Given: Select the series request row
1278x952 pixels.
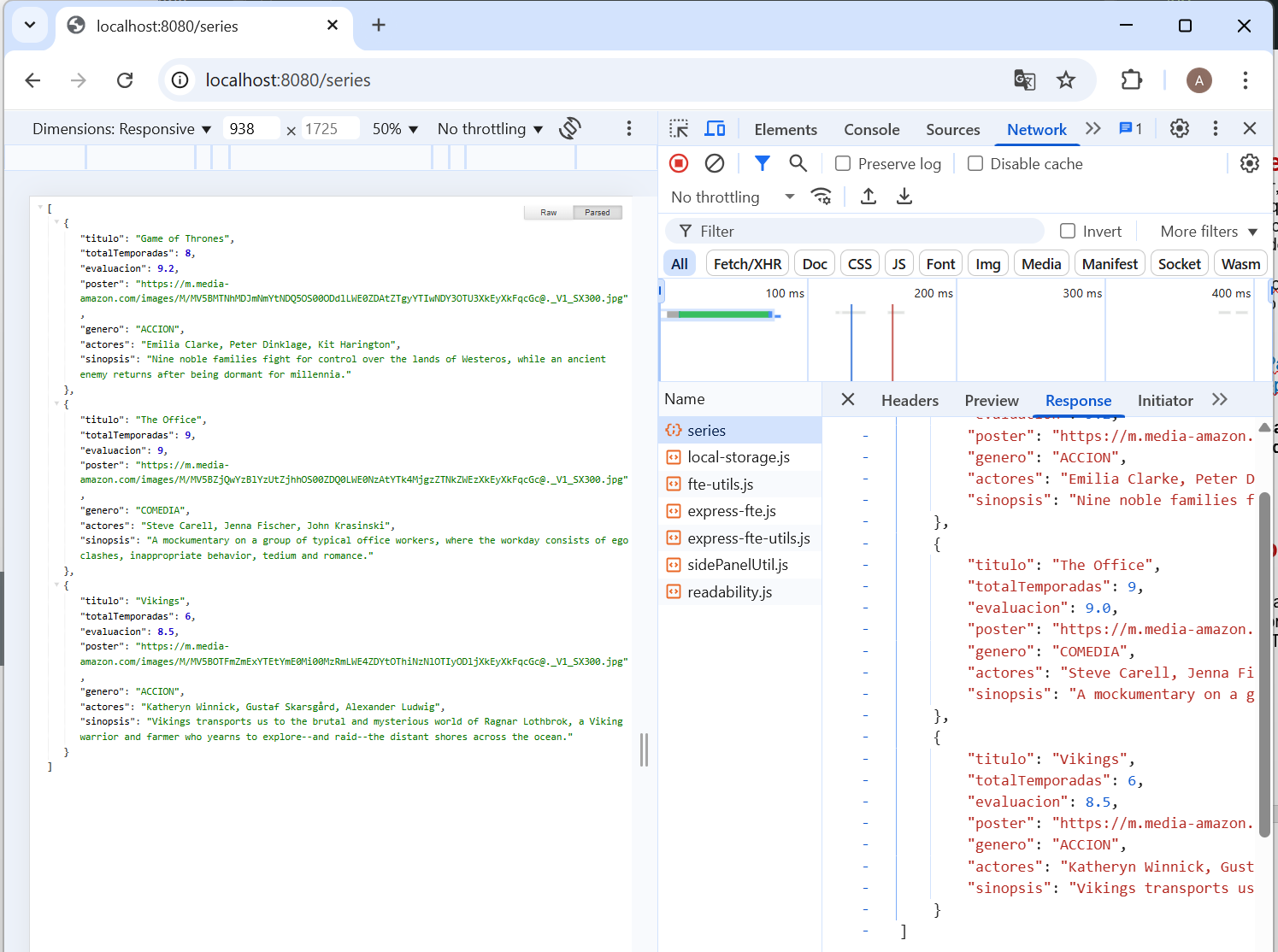Looking at the screenshot, I should coord(740,431).
